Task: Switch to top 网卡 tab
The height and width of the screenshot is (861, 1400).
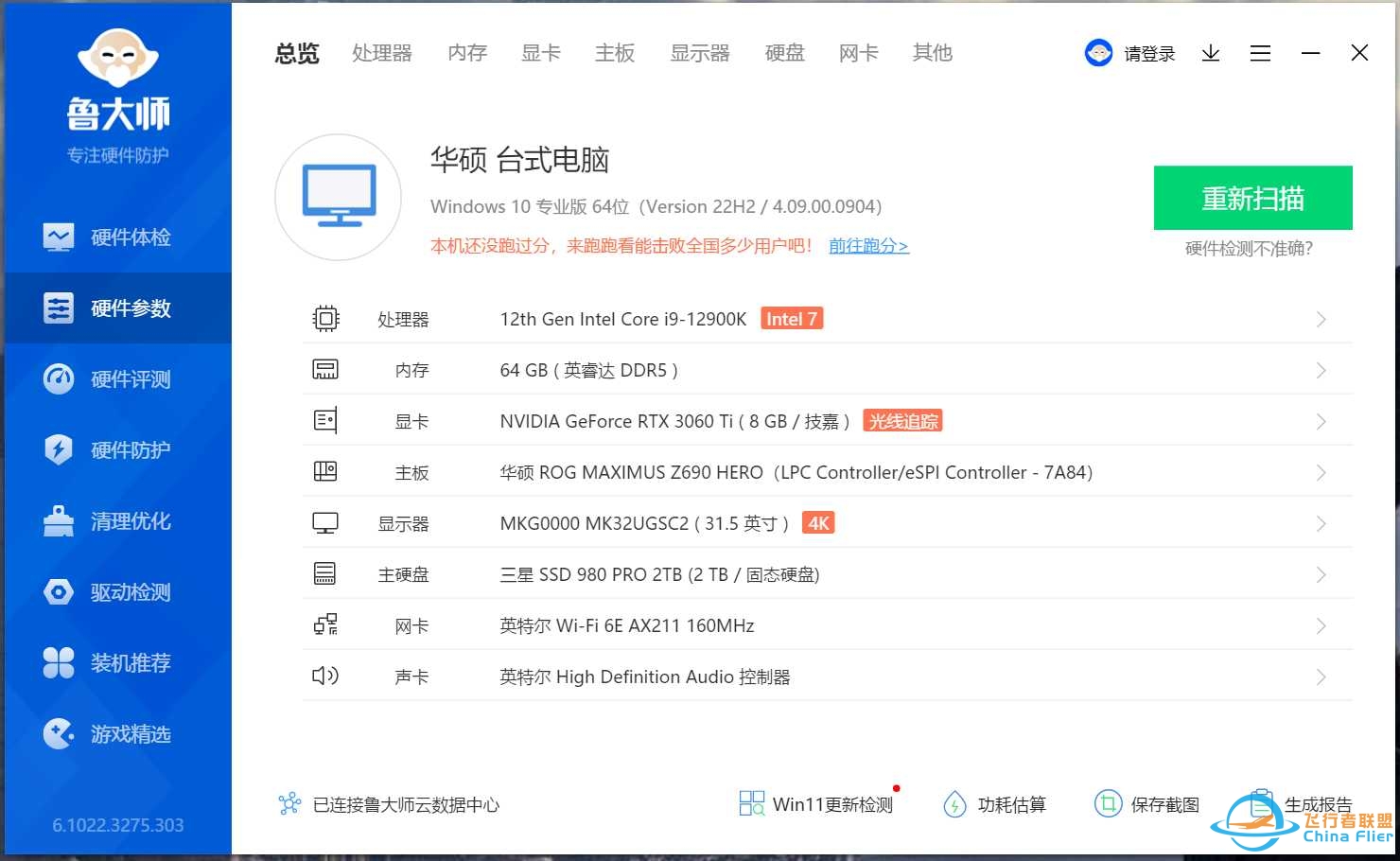Action: coord(859,53)
